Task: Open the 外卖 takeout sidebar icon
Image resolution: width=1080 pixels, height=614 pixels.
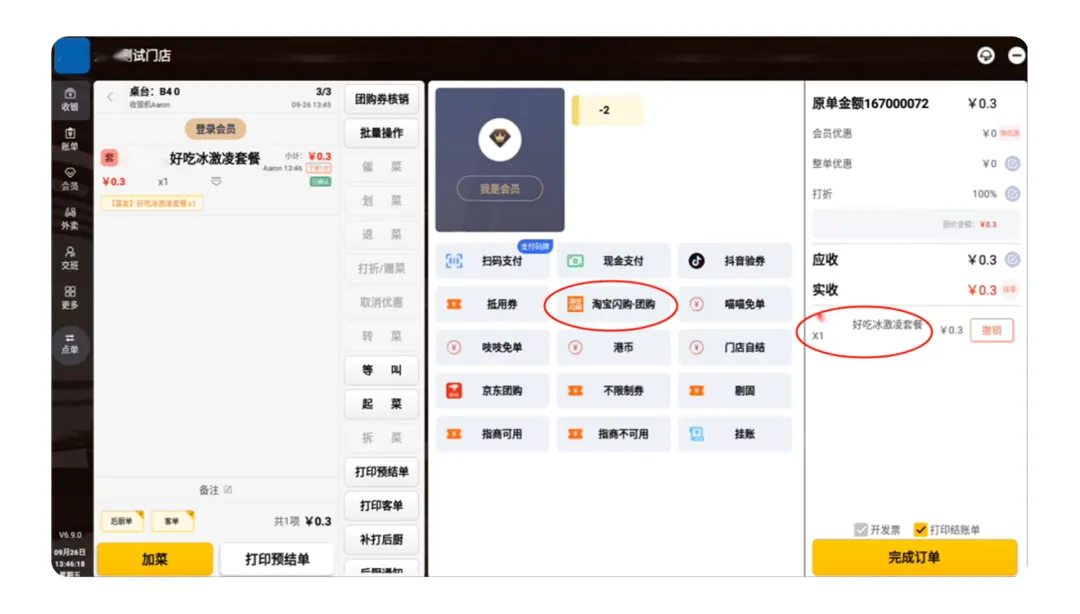Action: (x=70, y=217)
